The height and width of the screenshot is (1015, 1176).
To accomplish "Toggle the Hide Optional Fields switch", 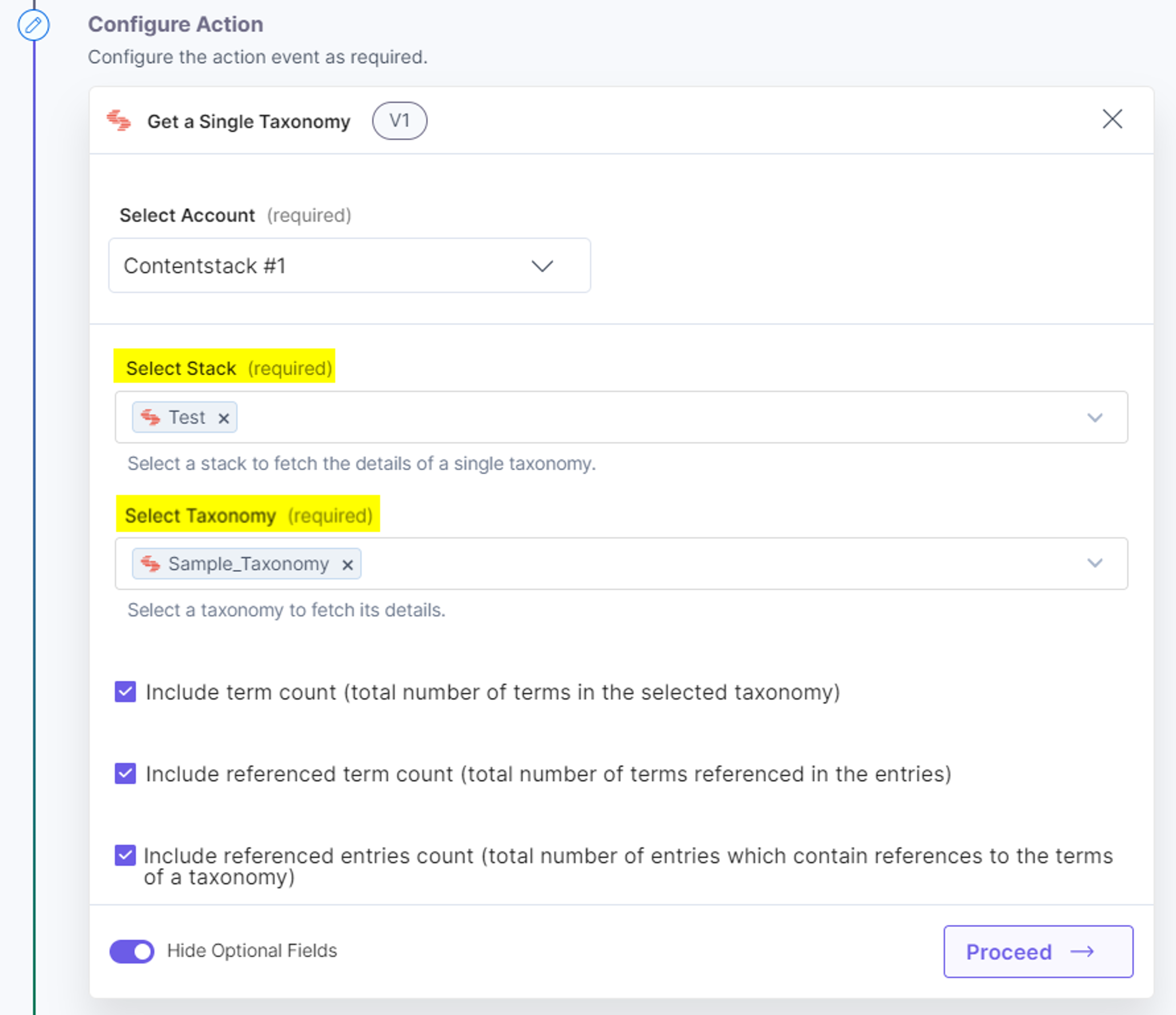I will pyautogui.click(x=132, y=951).
